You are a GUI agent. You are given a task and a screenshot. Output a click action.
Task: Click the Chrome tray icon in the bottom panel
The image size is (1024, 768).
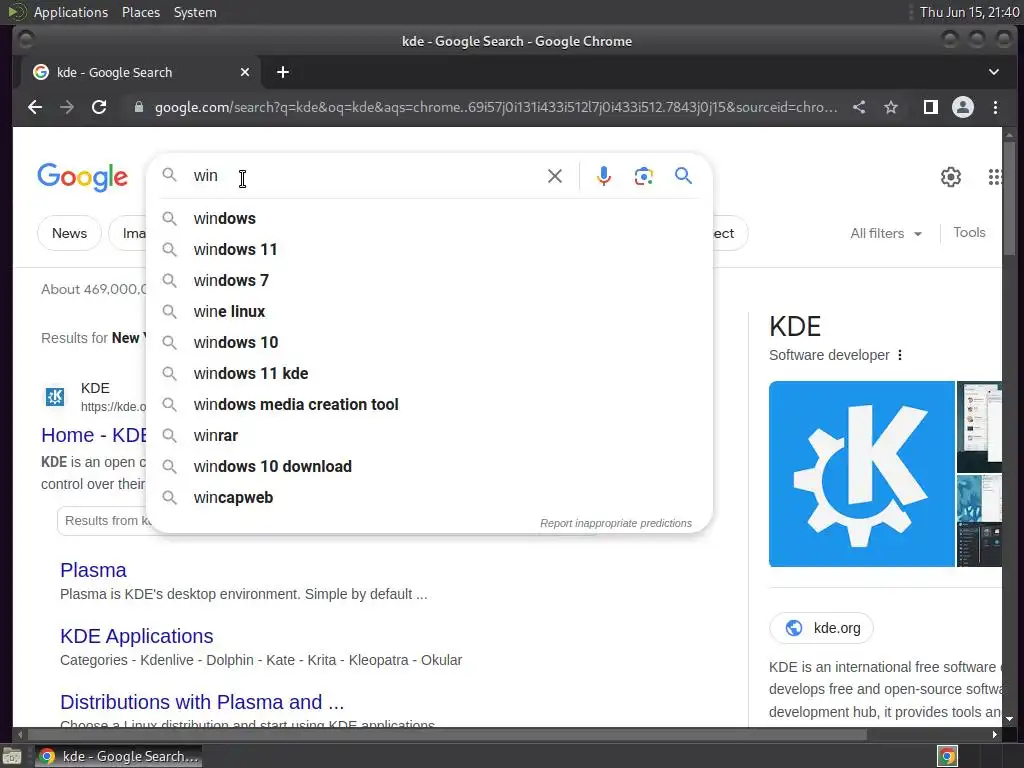point(947,756)
